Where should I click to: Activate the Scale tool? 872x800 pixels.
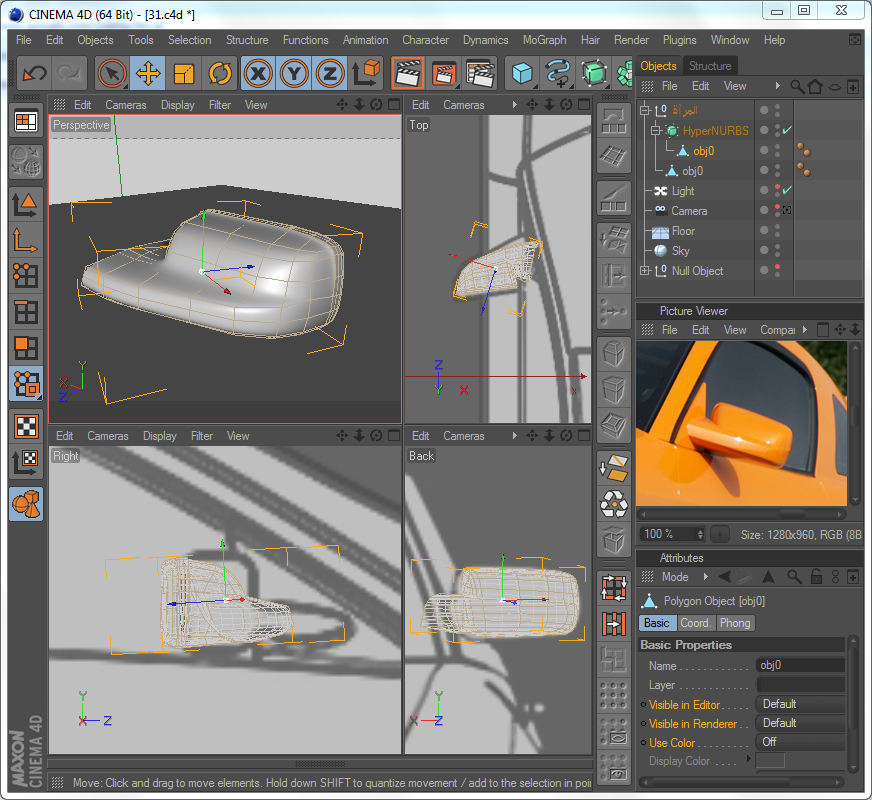tap(184, 73)
